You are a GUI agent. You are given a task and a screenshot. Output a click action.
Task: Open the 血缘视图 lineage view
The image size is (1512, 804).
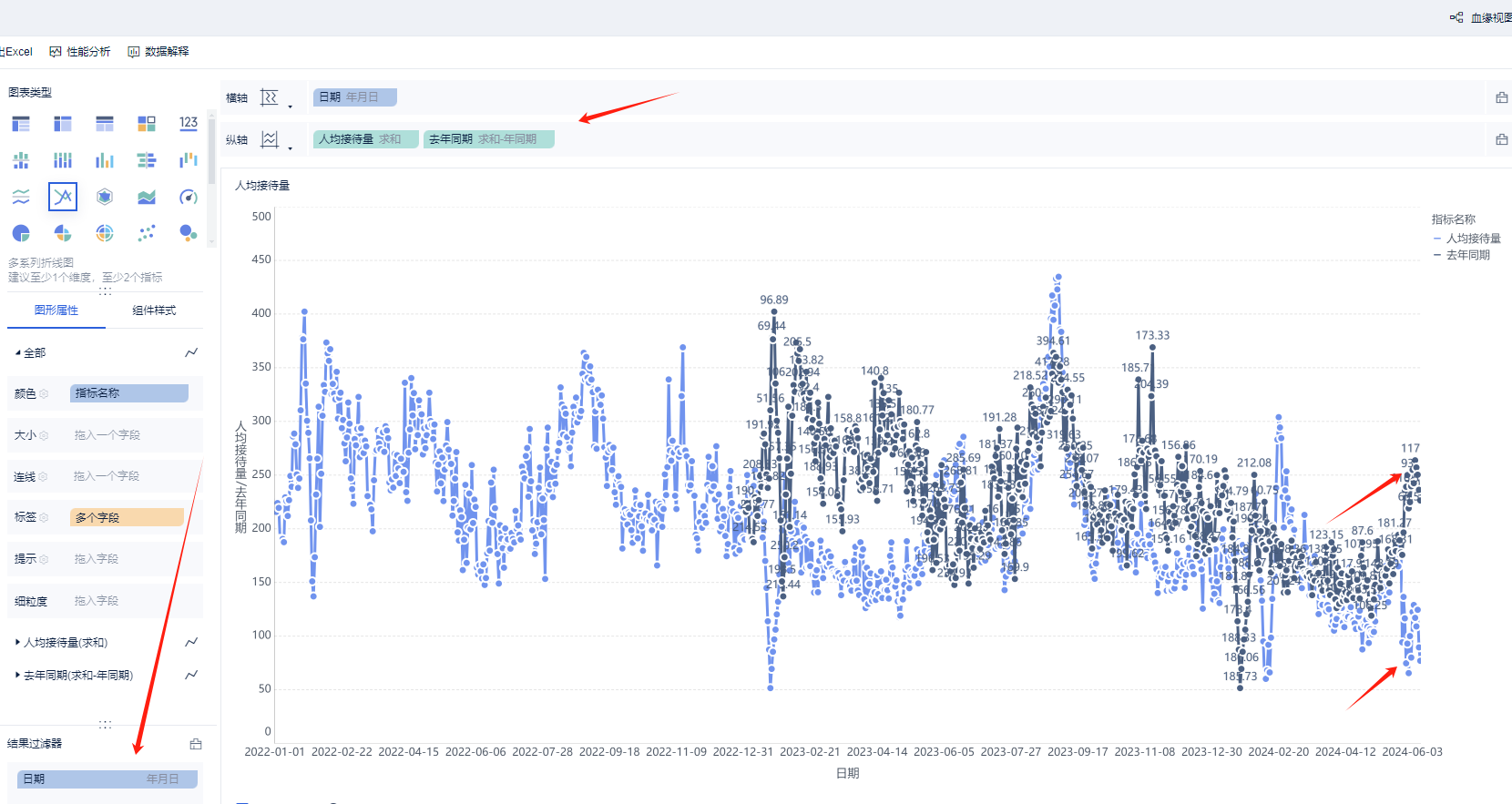pos(1481,17)
